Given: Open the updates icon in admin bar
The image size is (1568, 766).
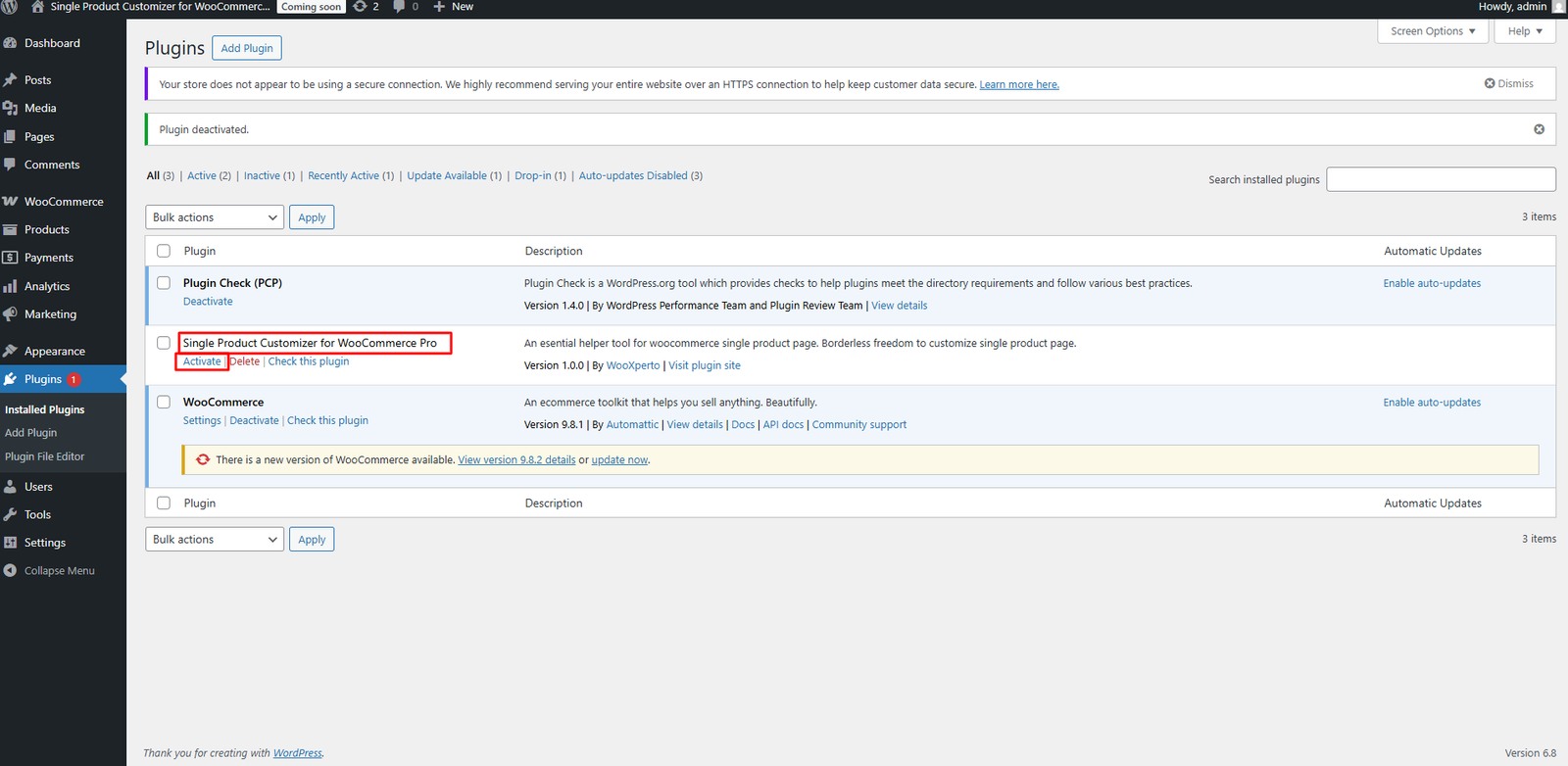Looking at the screenshot, I should [361, 7].
